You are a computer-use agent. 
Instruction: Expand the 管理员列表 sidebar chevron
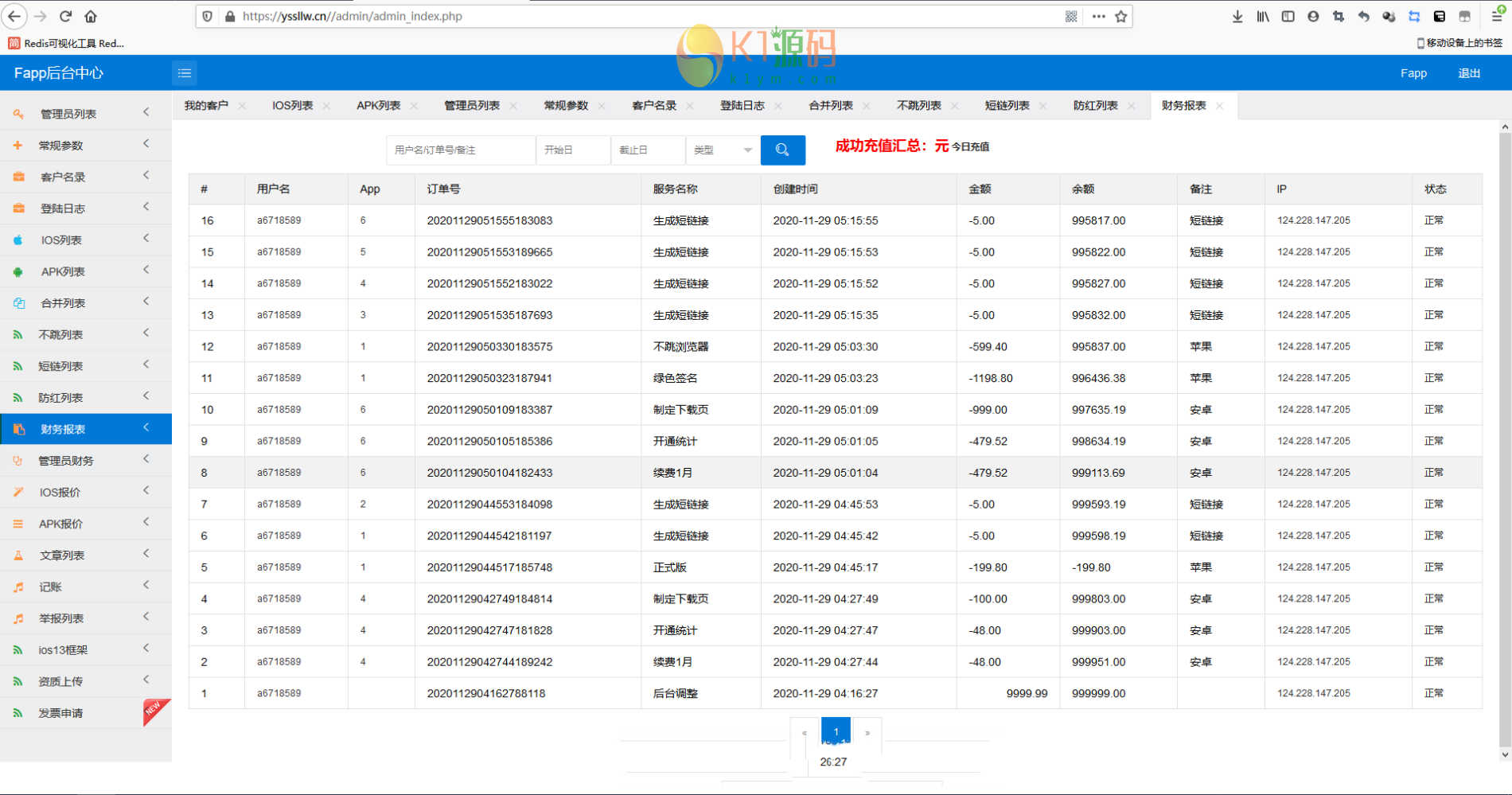(x=146, y=113)
